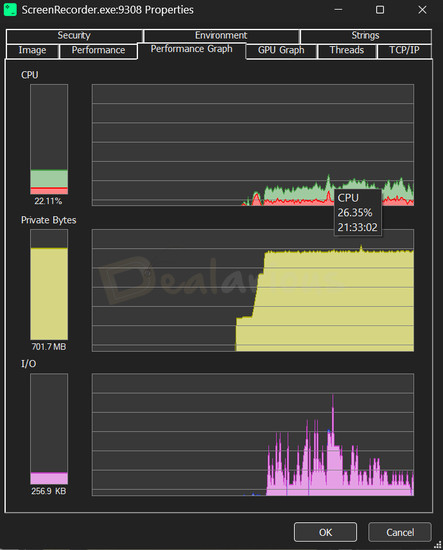Maximize the Properties window
This screenshot has height=550, width=443.
point(380,9)
